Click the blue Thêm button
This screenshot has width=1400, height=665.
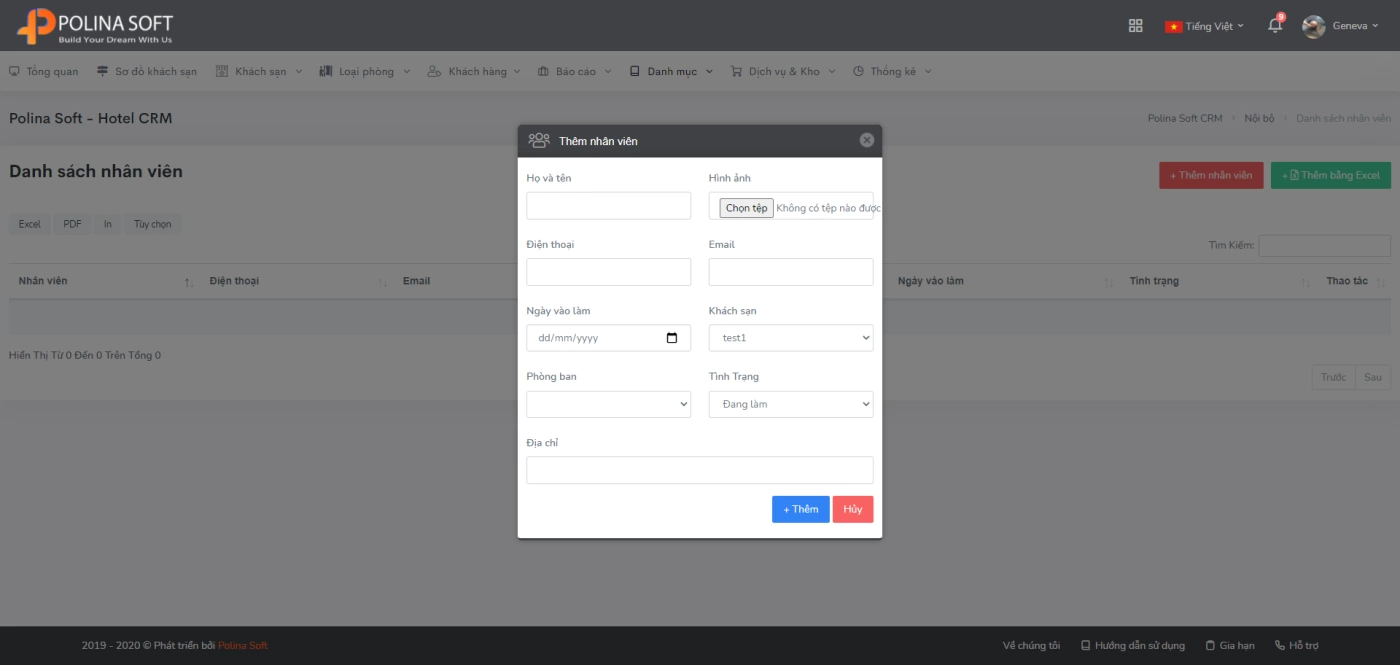pyautogui.click(x=800, y=509)
